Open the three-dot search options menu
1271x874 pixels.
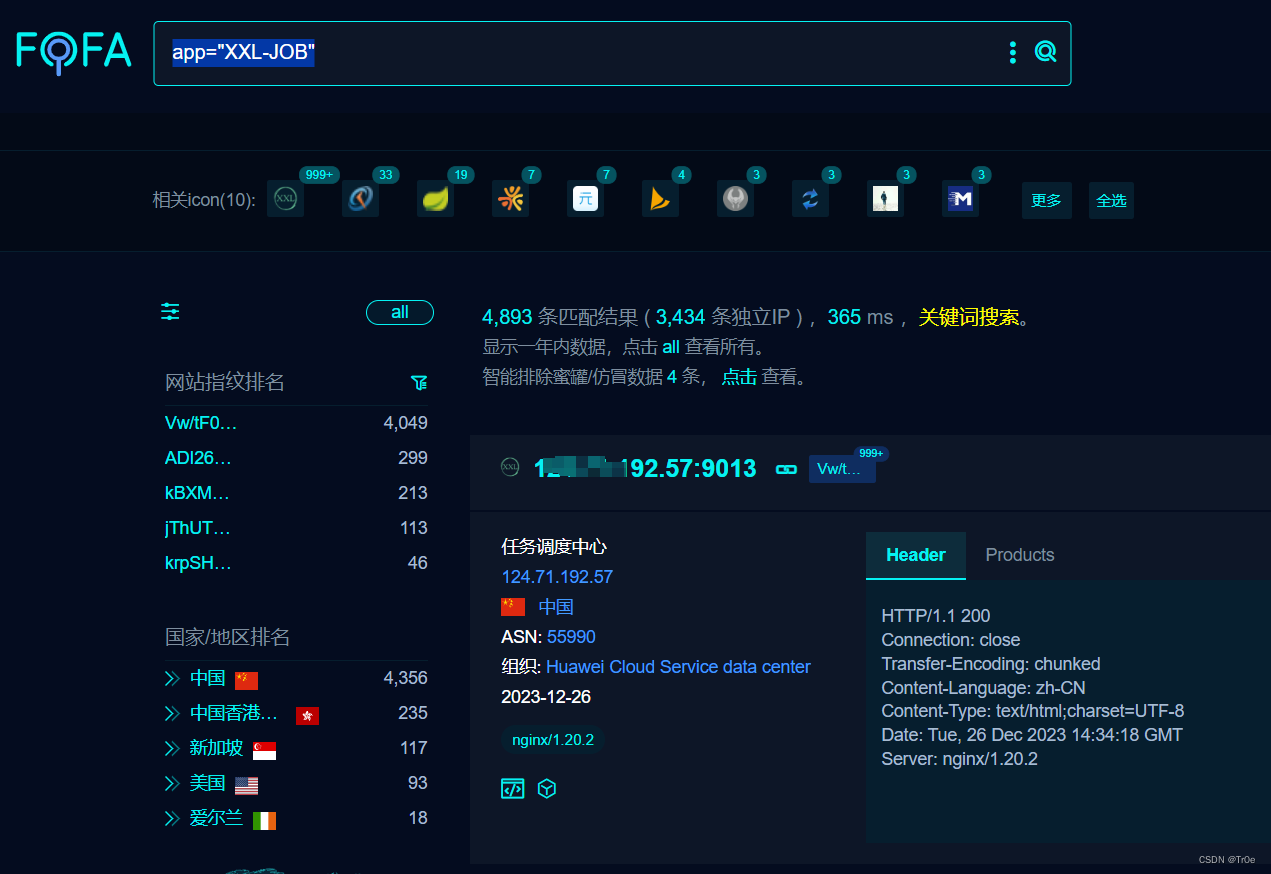[1013, 52]
